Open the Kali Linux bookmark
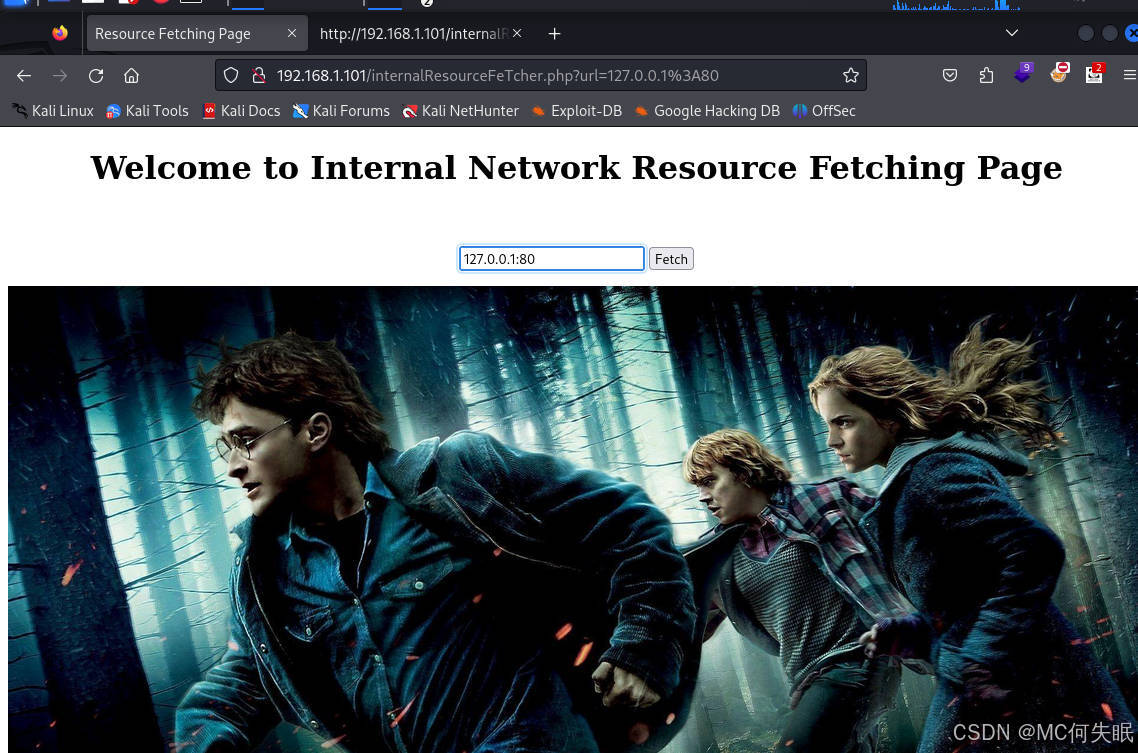Viewport: 1138px width, 753px height. click(x=53, y=111)
